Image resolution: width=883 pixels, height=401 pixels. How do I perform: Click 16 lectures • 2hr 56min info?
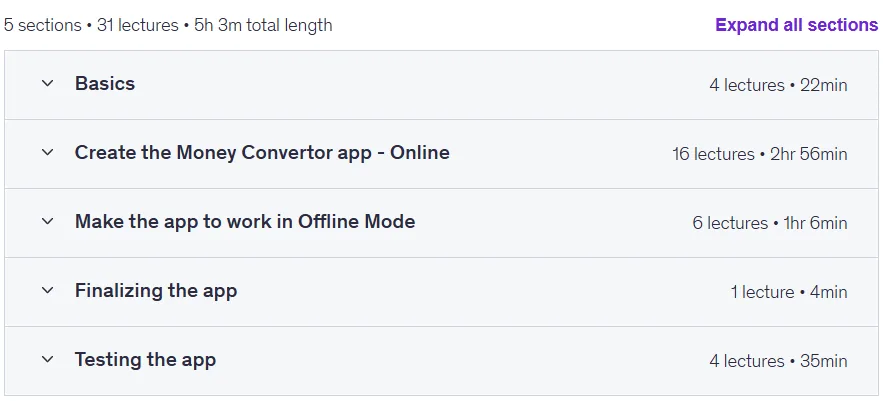point(760,154)
